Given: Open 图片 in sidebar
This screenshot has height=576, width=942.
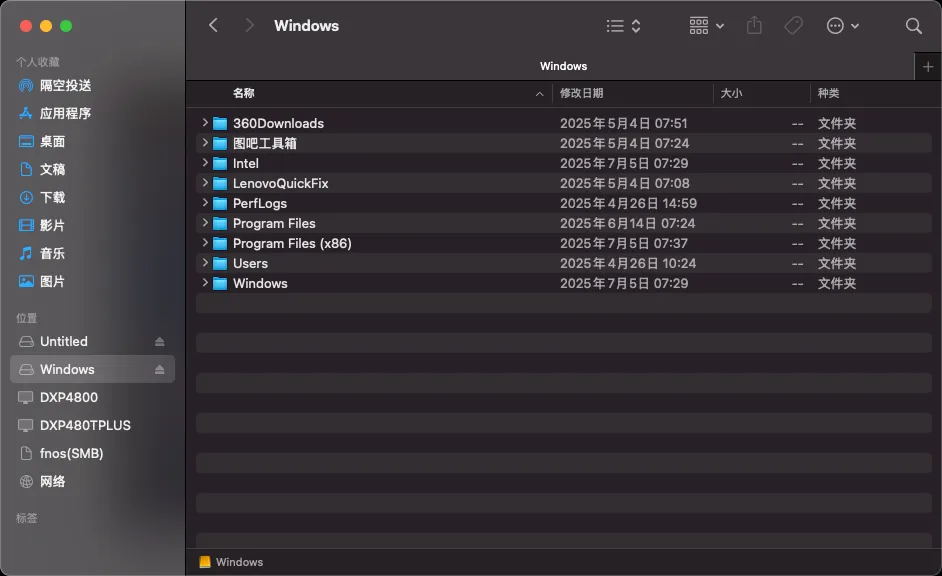Looking at the screenshot, I should [93, 281].
